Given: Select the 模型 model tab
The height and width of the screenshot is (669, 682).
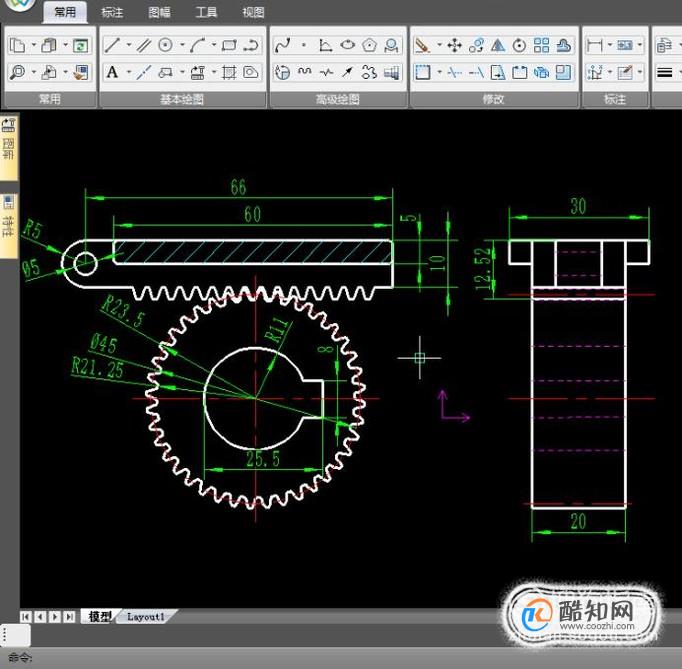Looking at the screenshot, I should (x=100, y=616).
